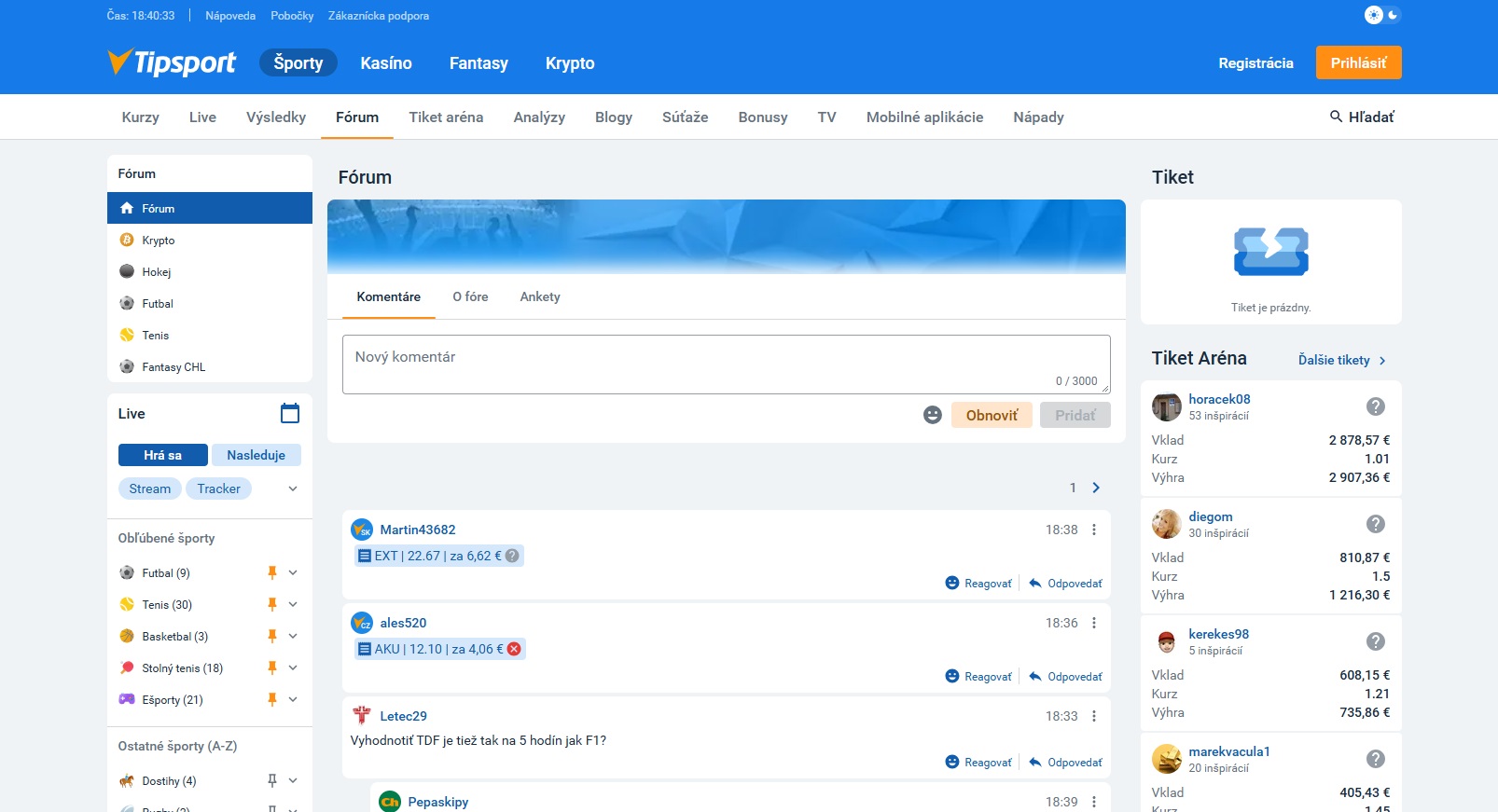Unpin Basketbal from favourite sports
Screen dimensions: 1498x812
(272, 636)
